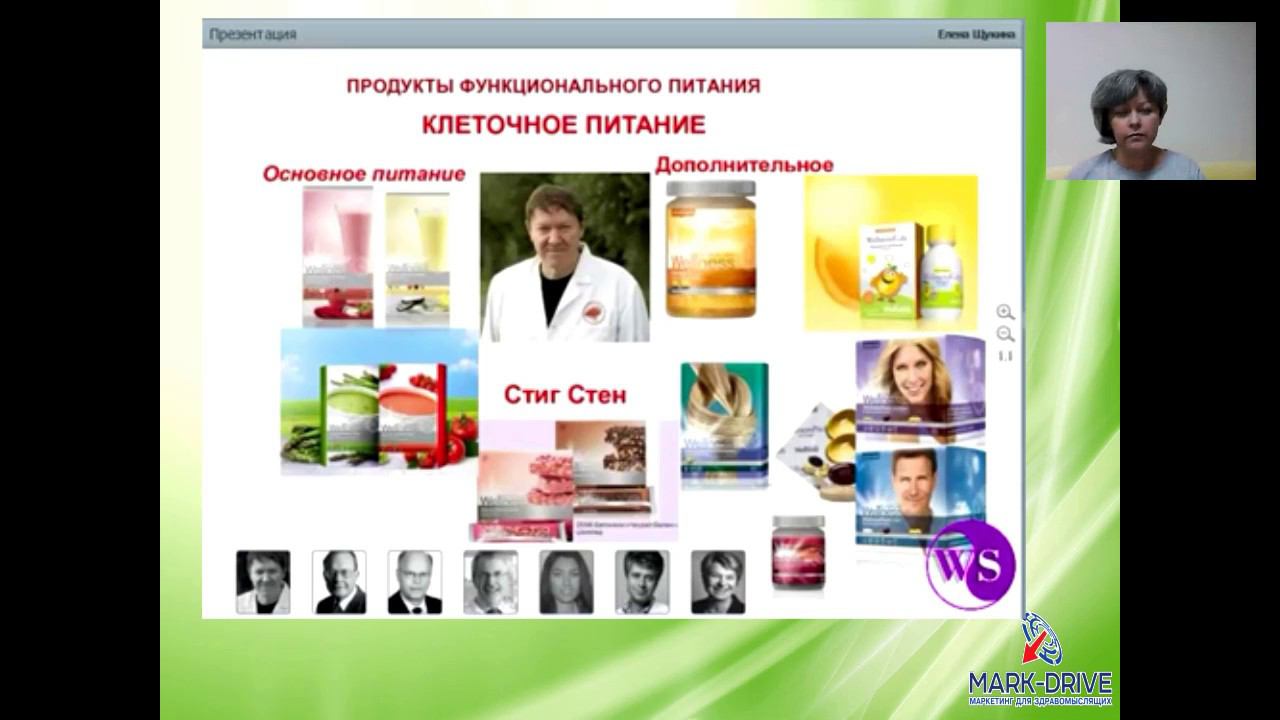Select the presenter webcam video
Image resolution: width=1280 pixels, height=720 pixels.
pos(1150,101)
